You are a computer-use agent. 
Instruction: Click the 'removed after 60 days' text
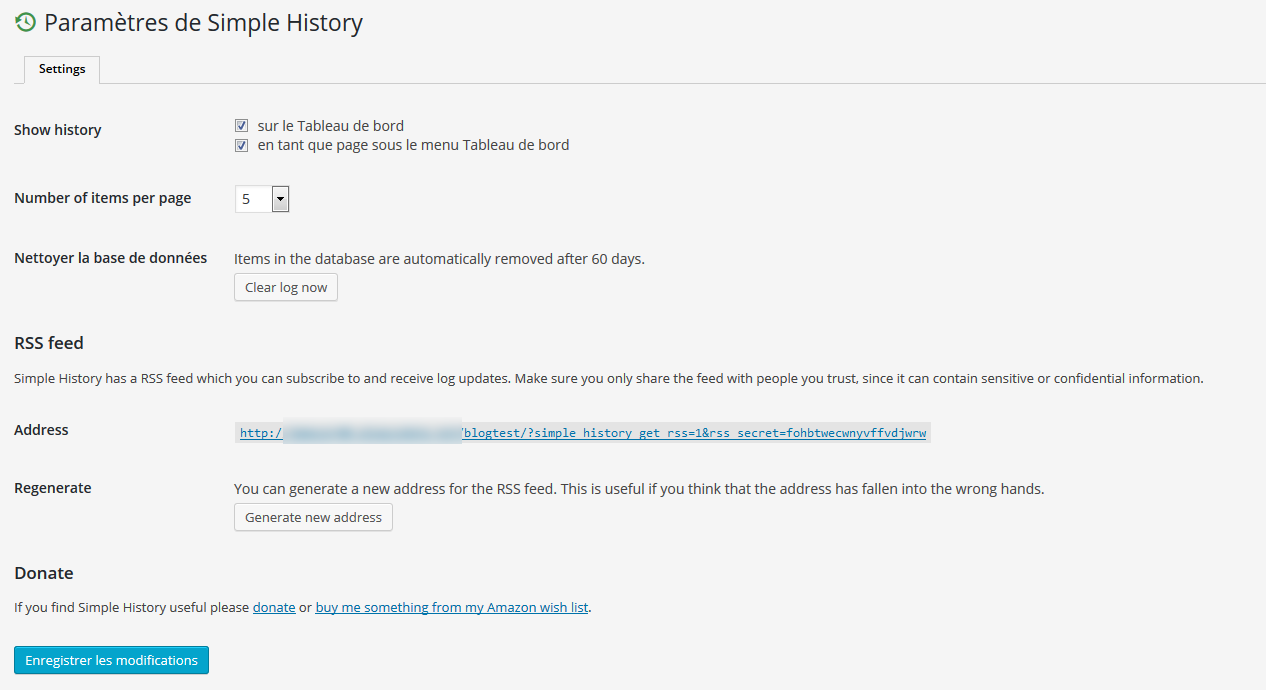click(569, 259)
